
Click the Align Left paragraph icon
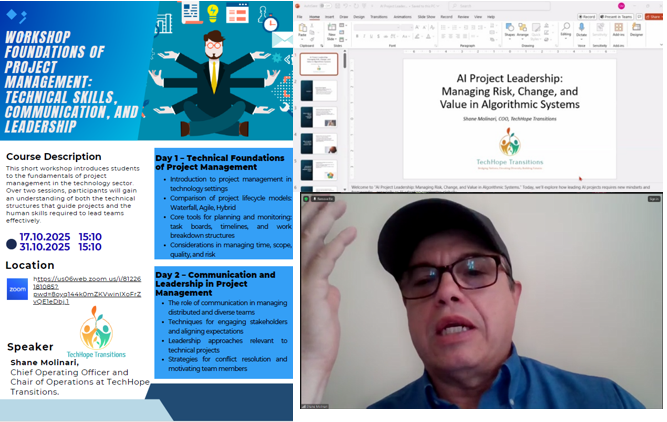click(x=443, y=37)
